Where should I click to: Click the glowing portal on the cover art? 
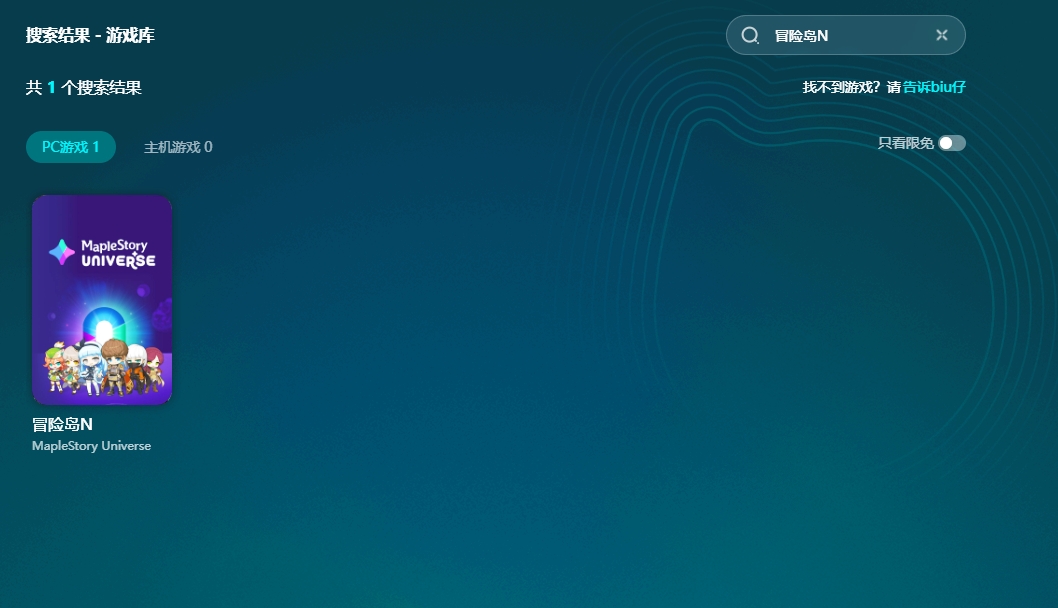pyautogui.click(x=103, y=325)
